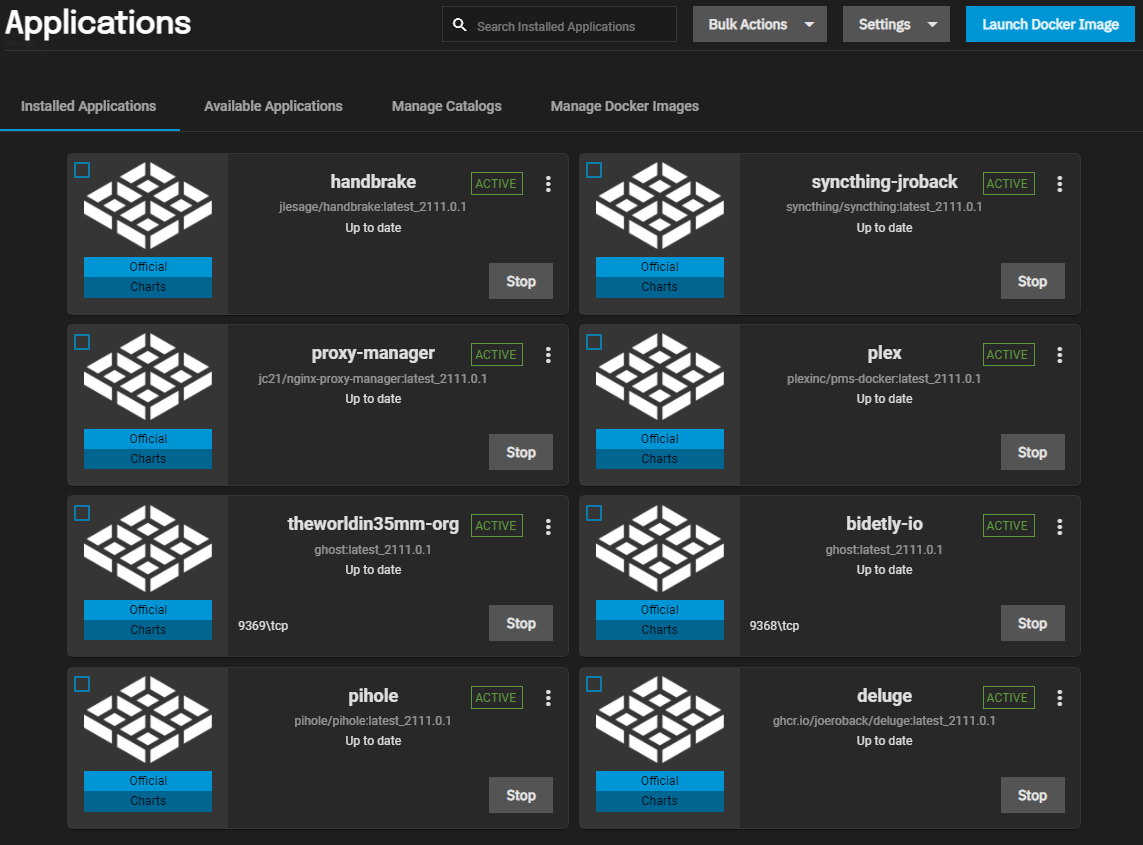Open the proxy-manager three-dot options menu
The width and height of the screenshot is (1143, 845).
pos(548,355)
